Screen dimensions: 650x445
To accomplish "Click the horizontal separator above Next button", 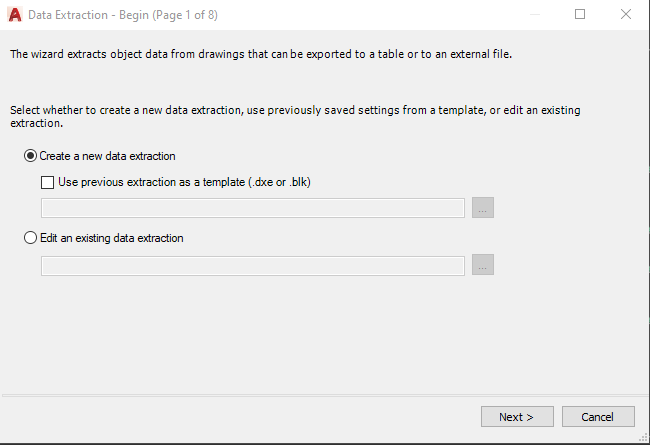I will click(x=324, y=395).
